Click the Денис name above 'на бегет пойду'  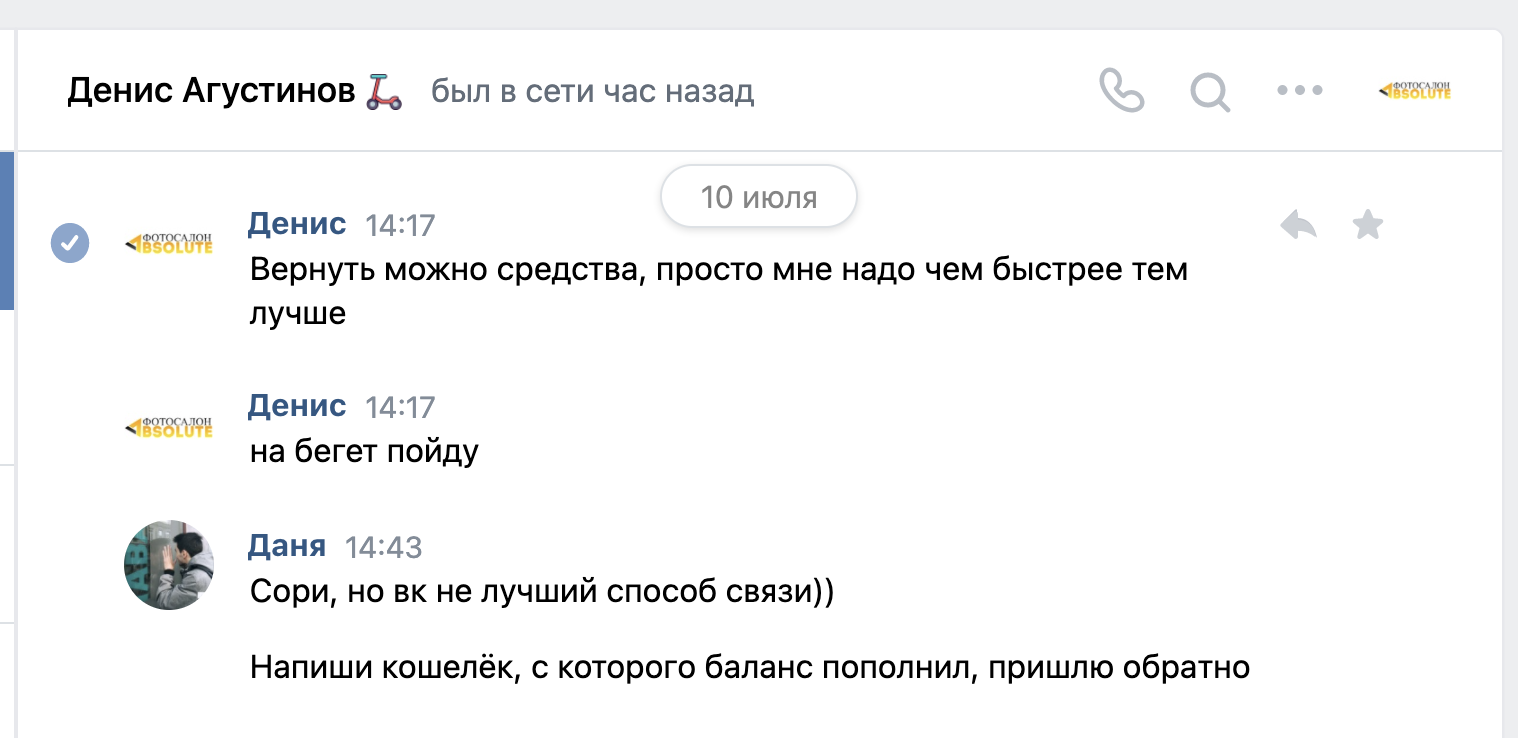click(x=297, y=406)
